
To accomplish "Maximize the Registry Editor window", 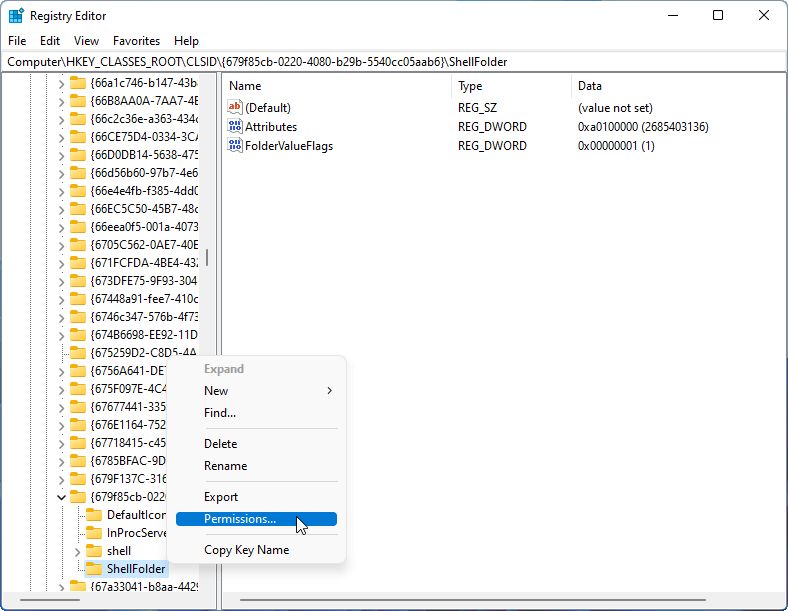I will [718, 16].
